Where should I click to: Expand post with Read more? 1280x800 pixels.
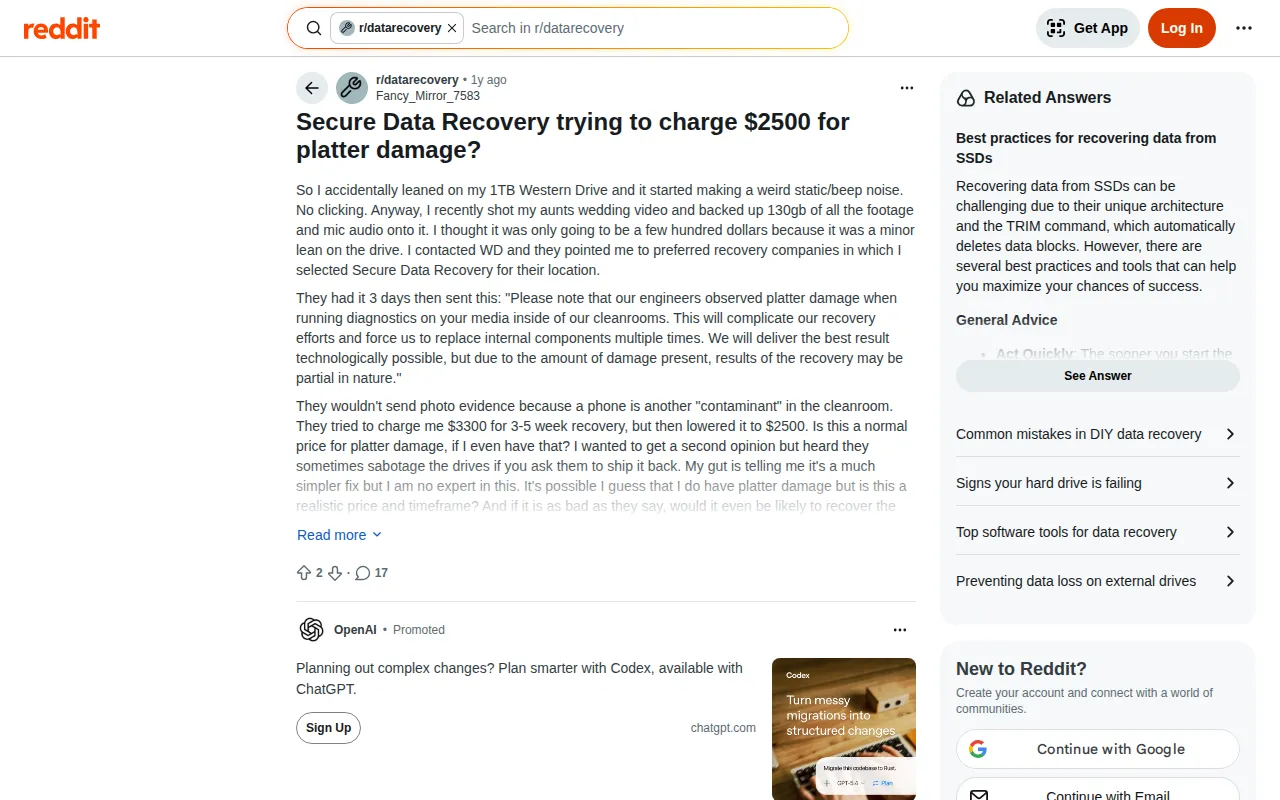coord(339,535)
